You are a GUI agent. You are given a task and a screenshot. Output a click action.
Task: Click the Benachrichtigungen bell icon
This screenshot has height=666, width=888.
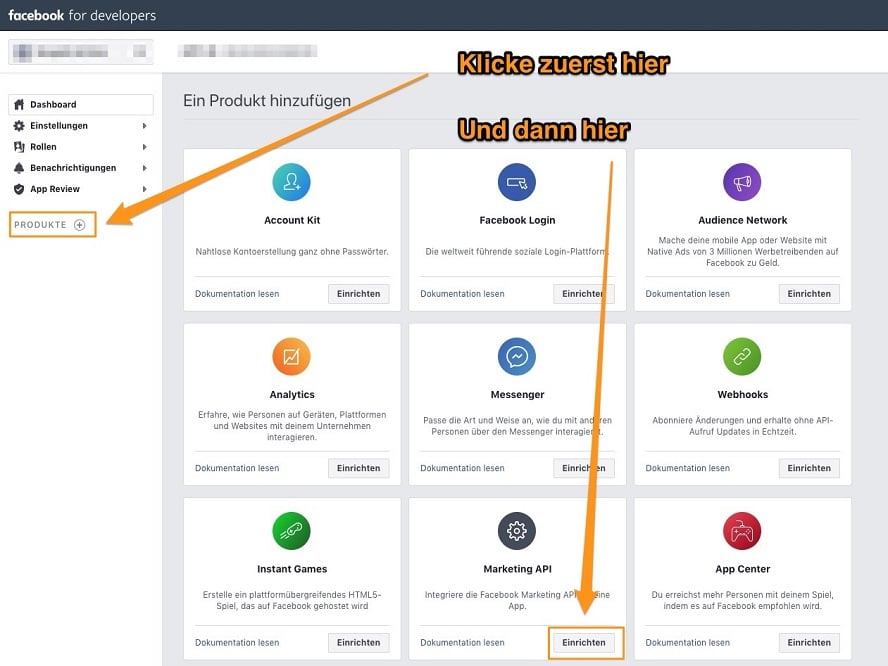(x=19, y=168)
